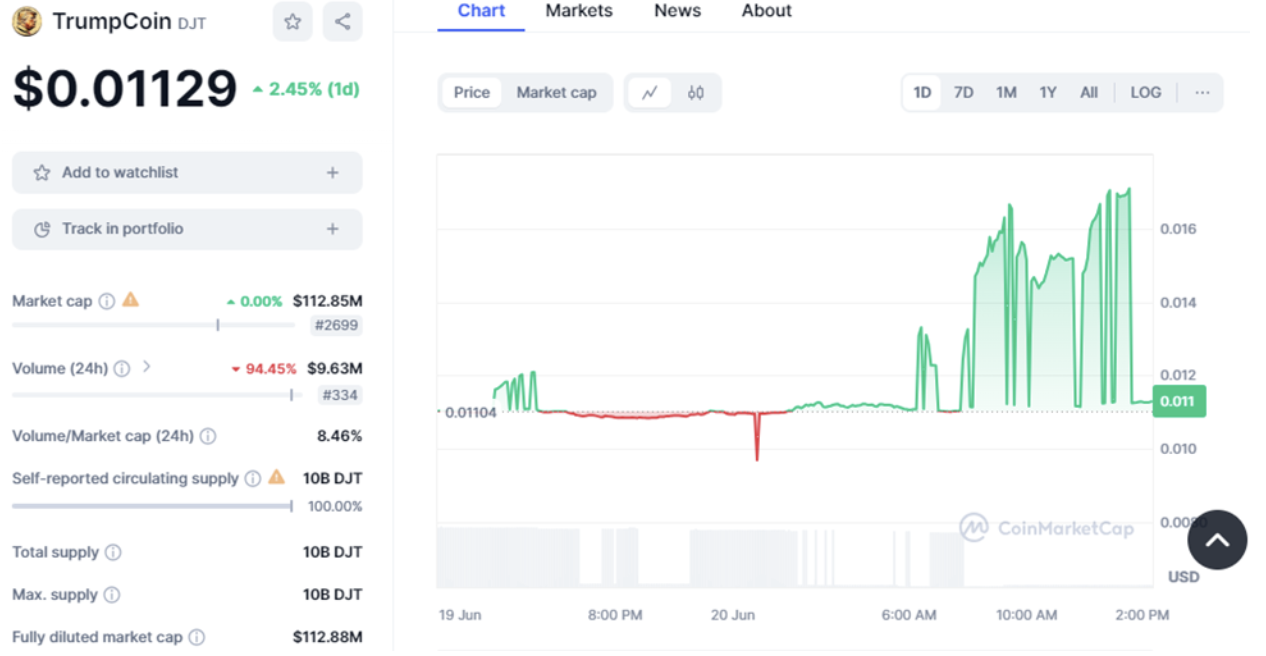The height and width of the screenshot is (656, 1266).
Task: Open the News tab
Action: [x=677, y=11]
